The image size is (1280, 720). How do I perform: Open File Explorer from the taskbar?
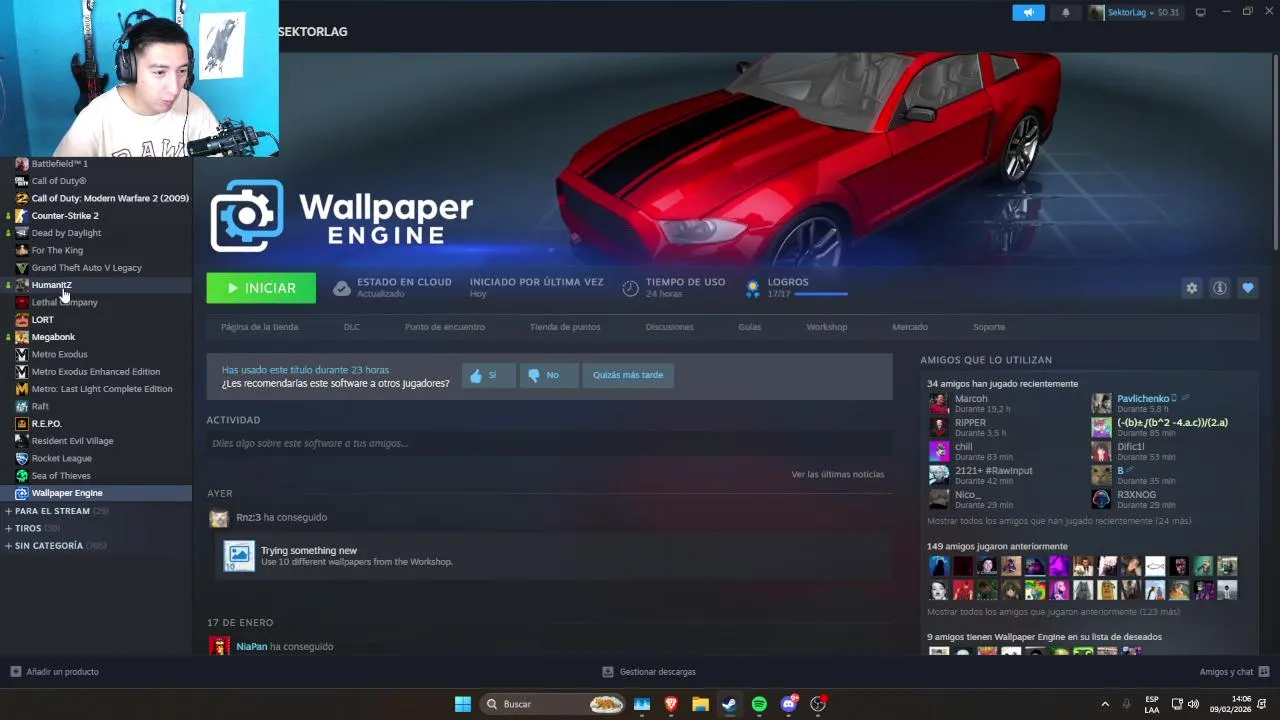click(700, 704)
